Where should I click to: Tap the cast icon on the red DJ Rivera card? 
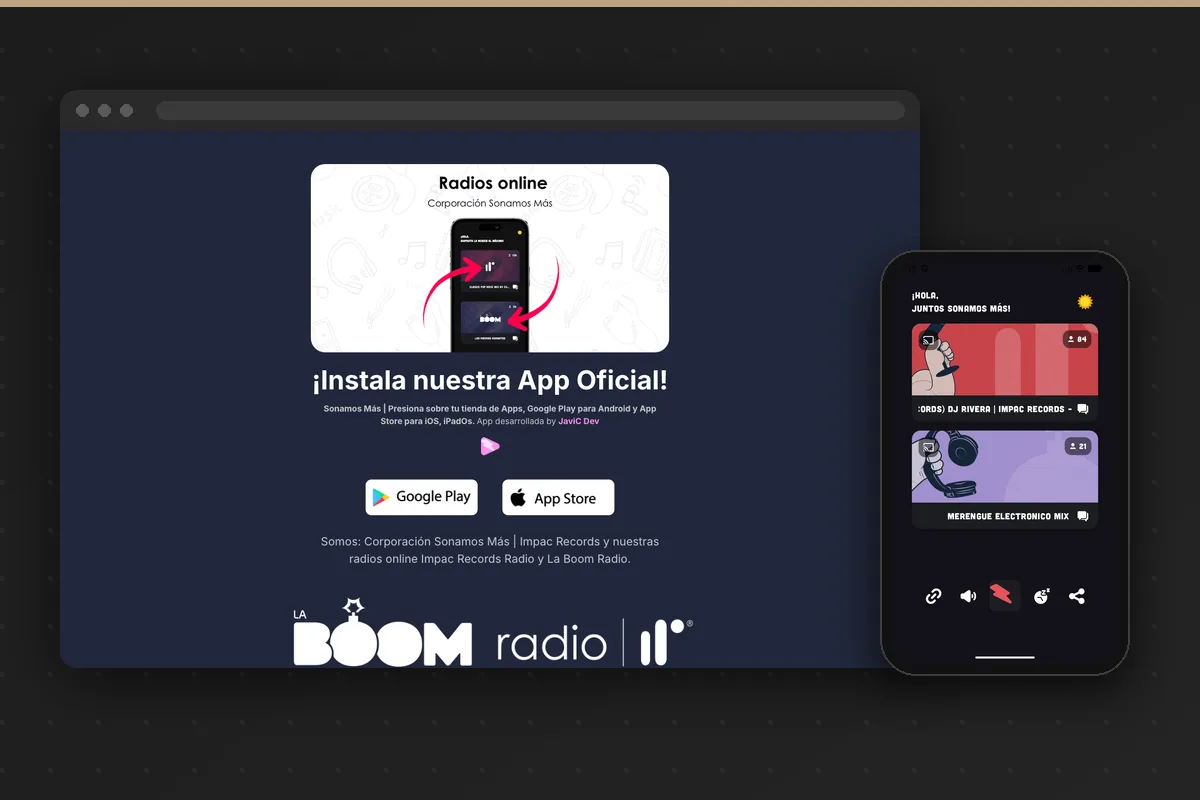(x=928, y=341)
